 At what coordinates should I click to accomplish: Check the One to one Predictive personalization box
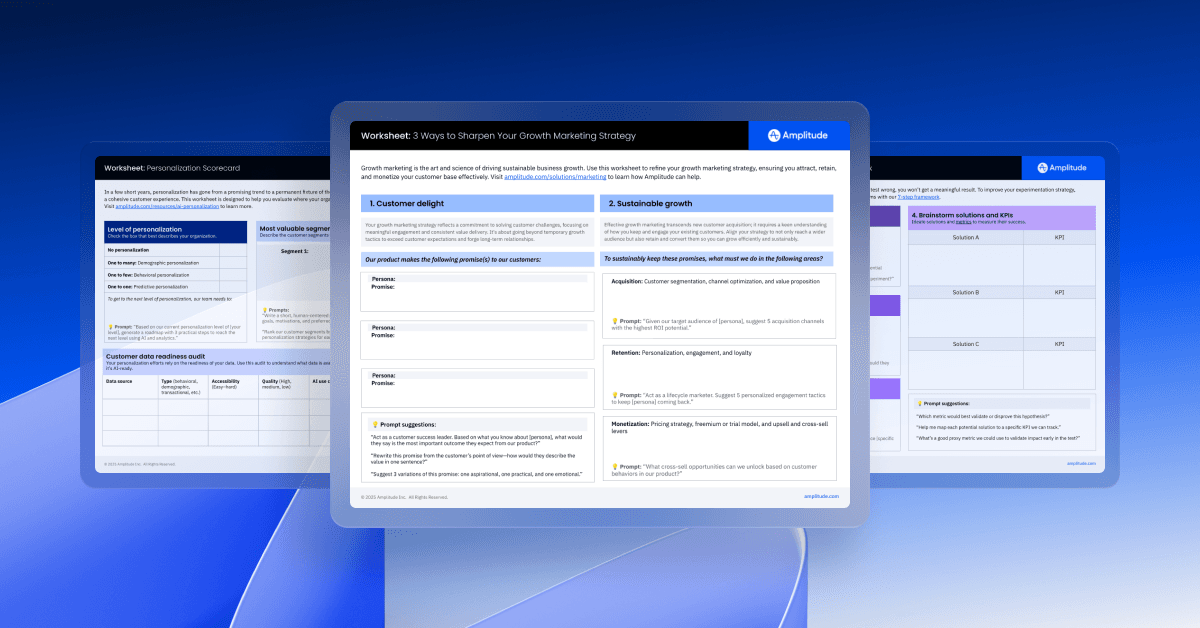tap(233, 285)
